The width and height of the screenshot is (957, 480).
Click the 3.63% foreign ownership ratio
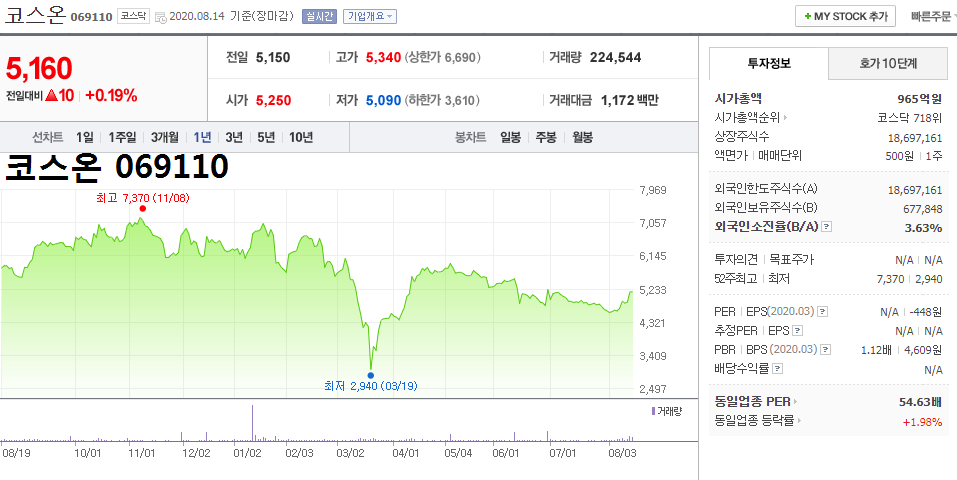[x=925, y=228]
